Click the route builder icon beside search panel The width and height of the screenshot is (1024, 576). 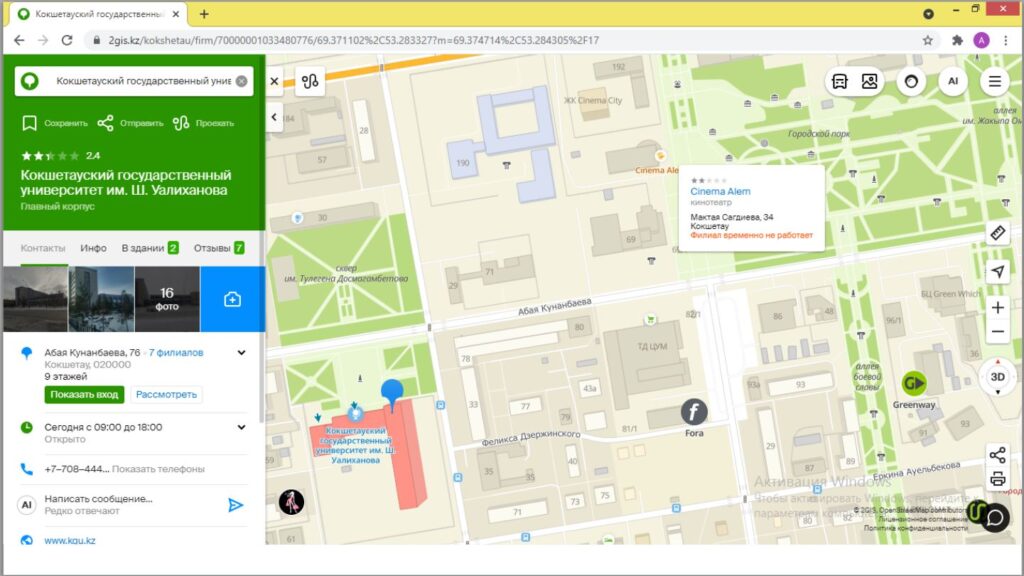[309, 82]
